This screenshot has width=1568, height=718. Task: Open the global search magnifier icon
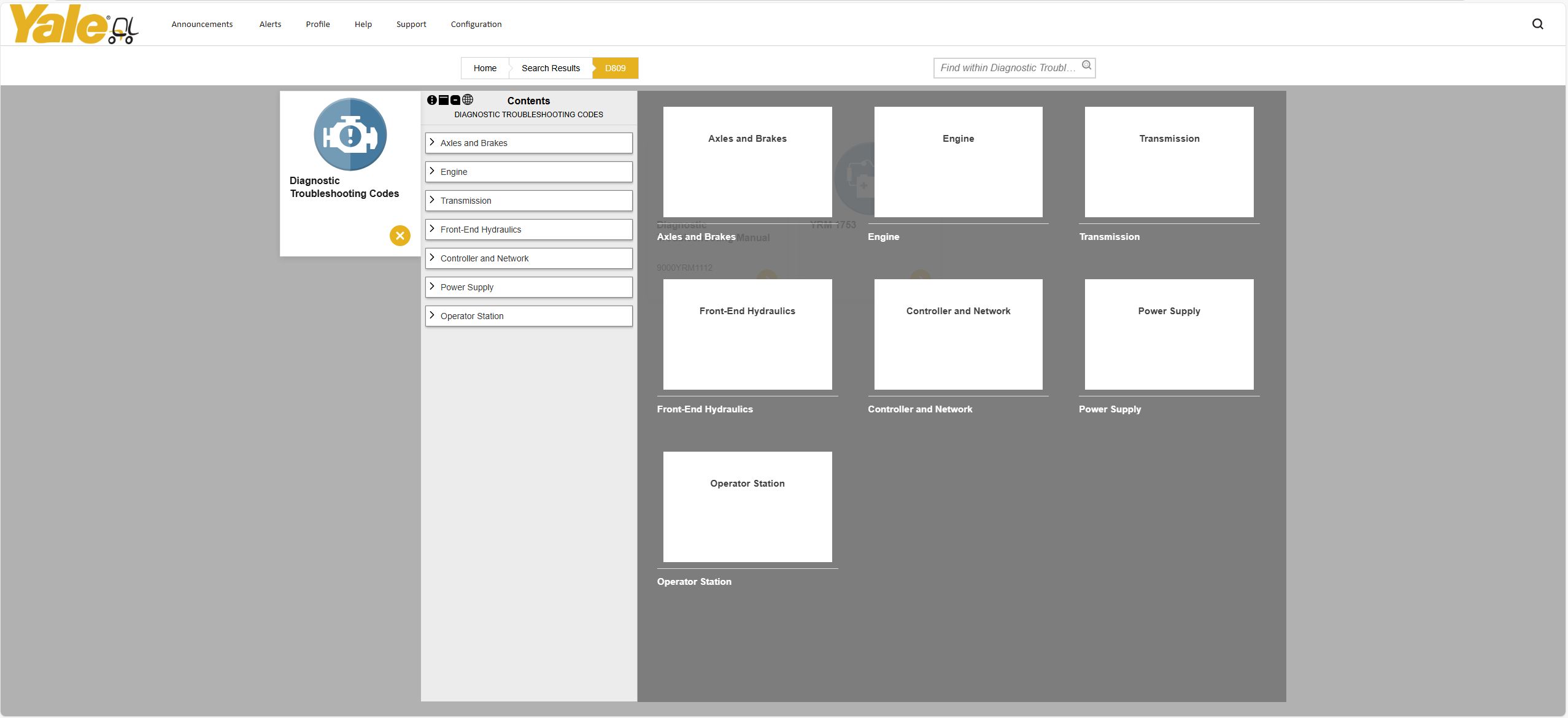click(x=1537, y=24)
